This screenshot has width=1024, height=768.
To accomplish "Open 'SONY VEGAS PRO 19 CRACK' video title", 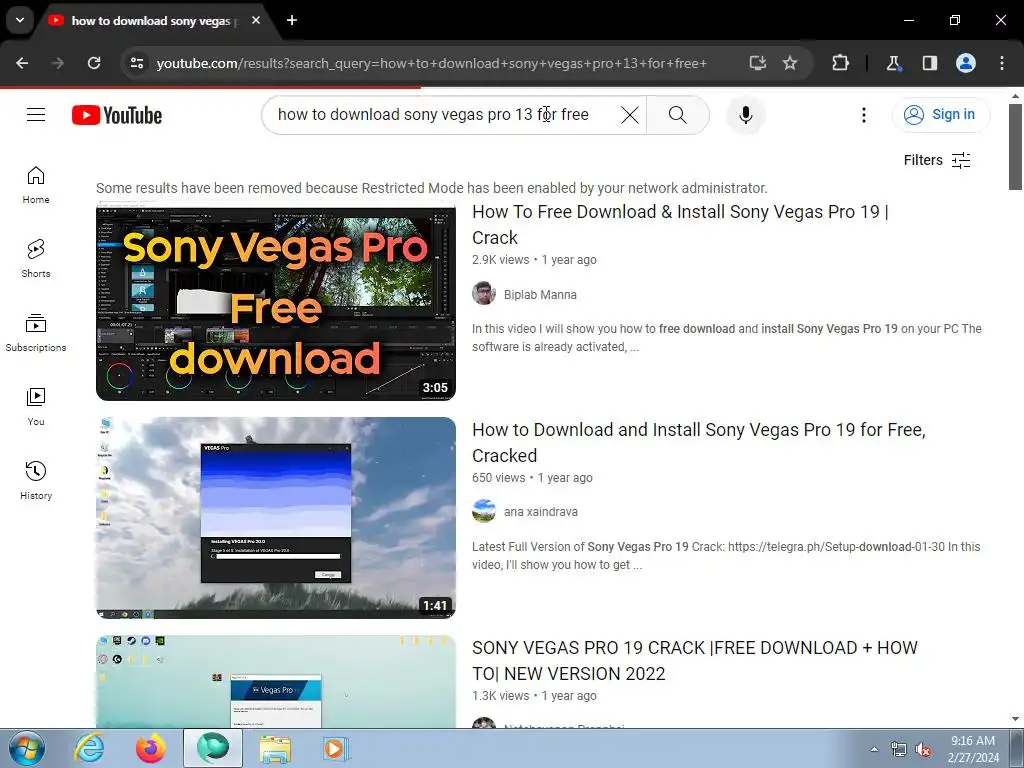I will (694, 660).
